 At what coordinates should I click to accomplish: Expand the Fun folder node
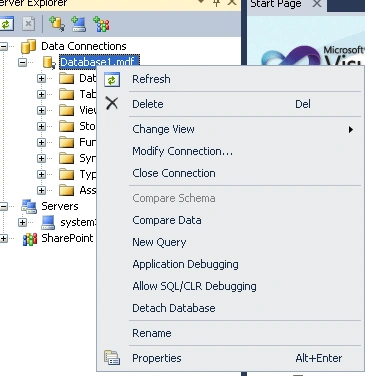point(41,142)
